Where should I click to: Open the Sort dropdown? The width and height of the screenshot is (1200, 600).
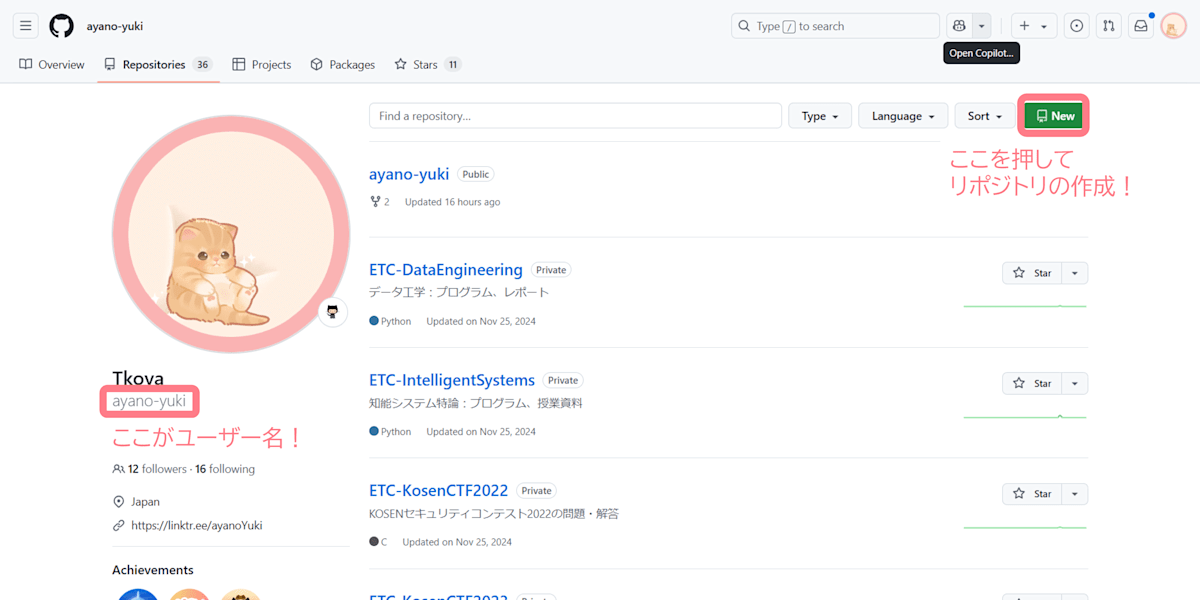[x=985, y=116]
